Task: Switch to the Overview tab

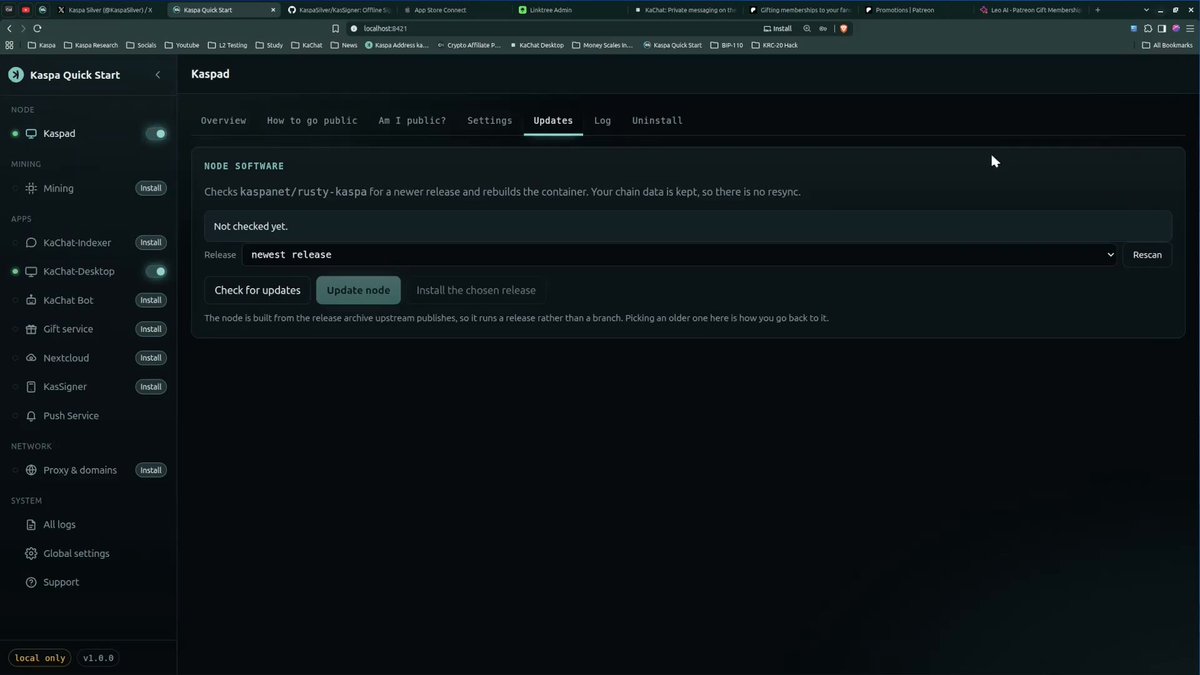Action: (223, 120)
